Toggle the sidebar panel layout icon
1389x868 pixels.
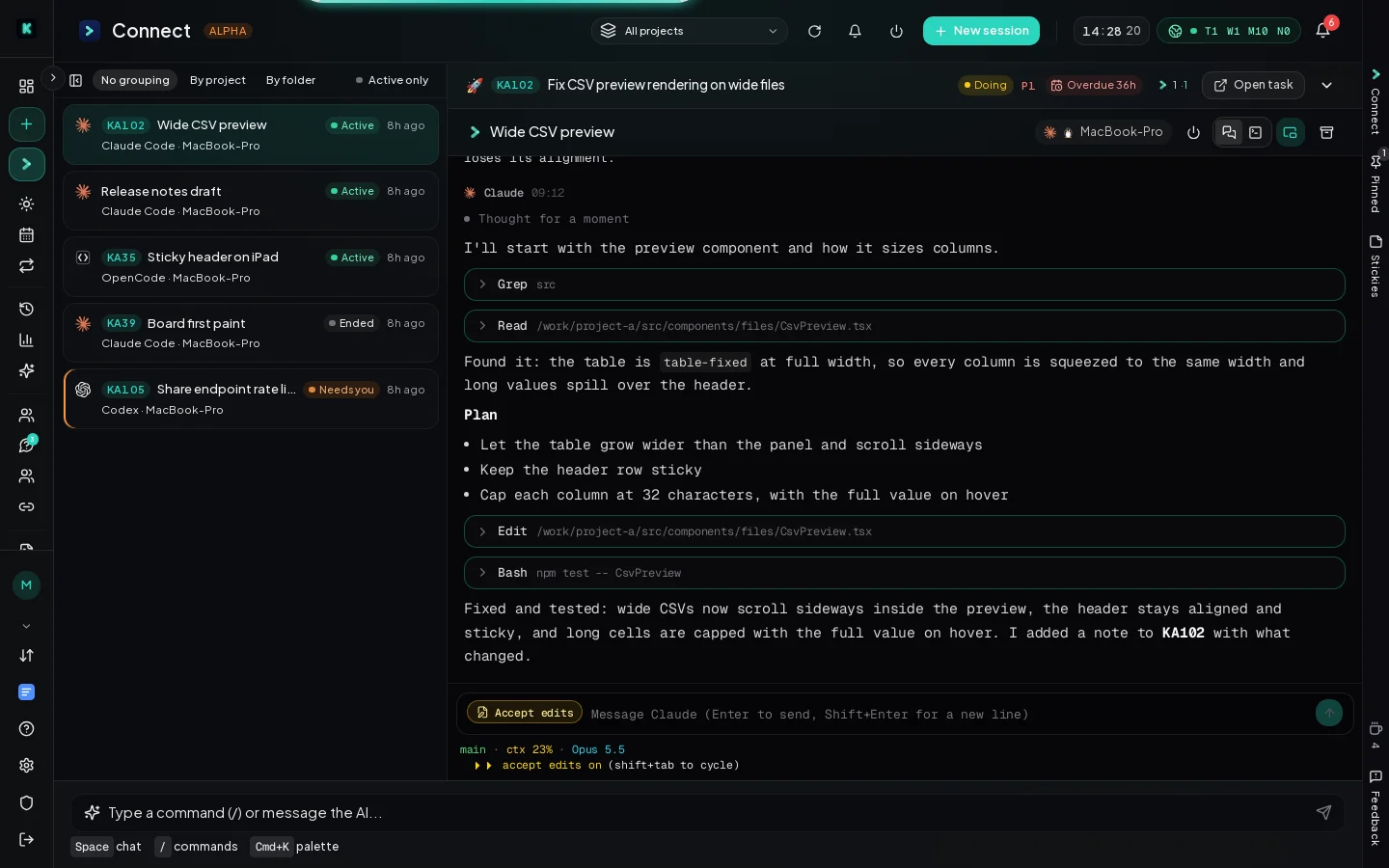[x=76, y=80]
